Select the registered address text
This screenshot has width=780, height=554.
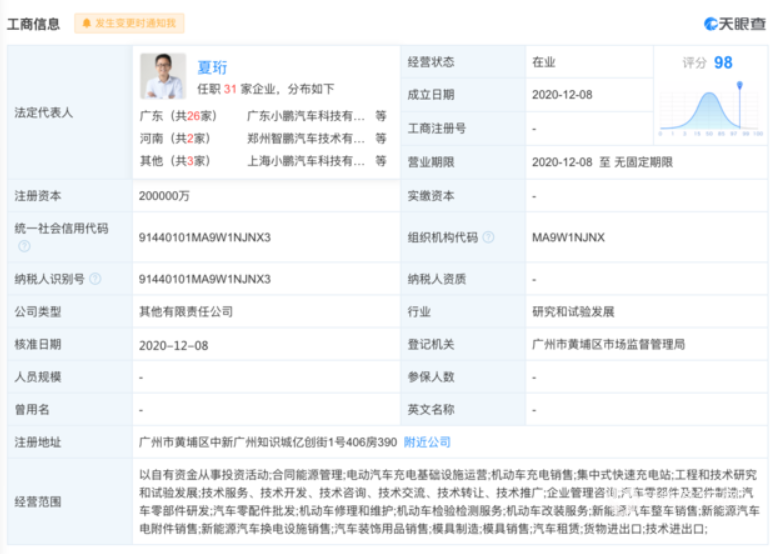point(268,442)
